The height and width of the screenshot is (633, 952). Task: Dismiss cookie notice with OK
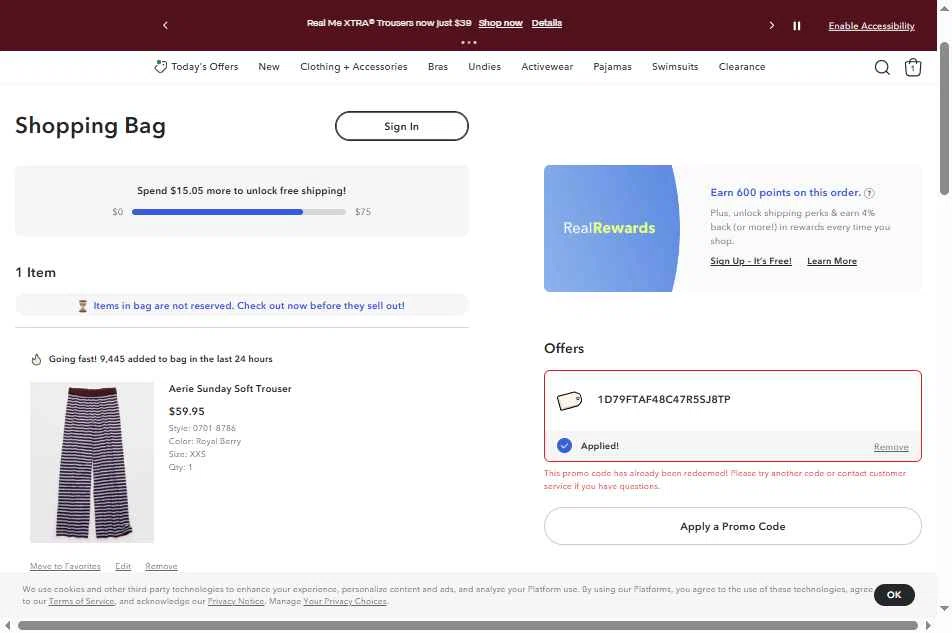(894, 595)
